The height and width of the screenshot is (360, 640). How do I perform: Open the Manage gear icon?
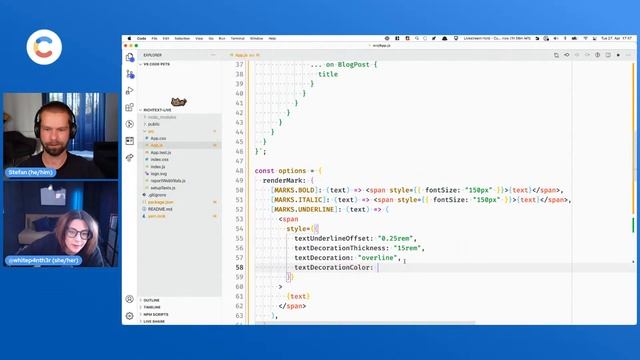[130, 316]
